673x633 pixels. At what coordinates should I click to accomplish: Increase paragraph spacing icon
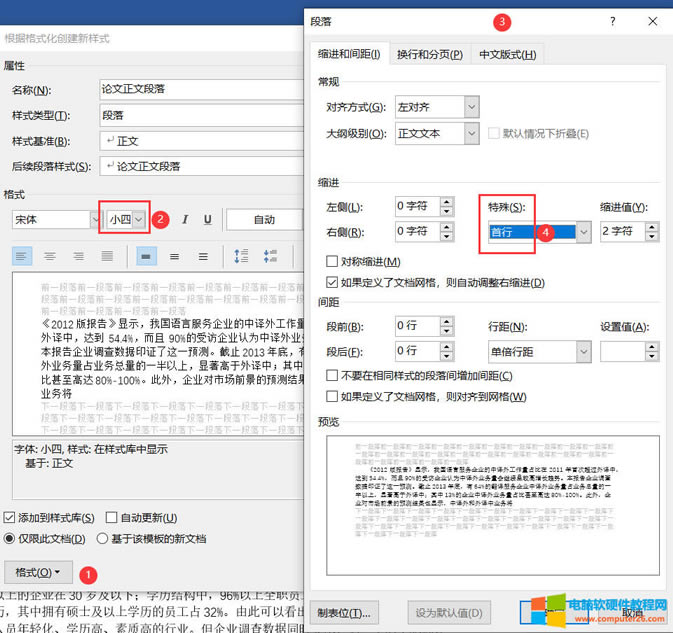pyautogui.click(x=241, y=256)
